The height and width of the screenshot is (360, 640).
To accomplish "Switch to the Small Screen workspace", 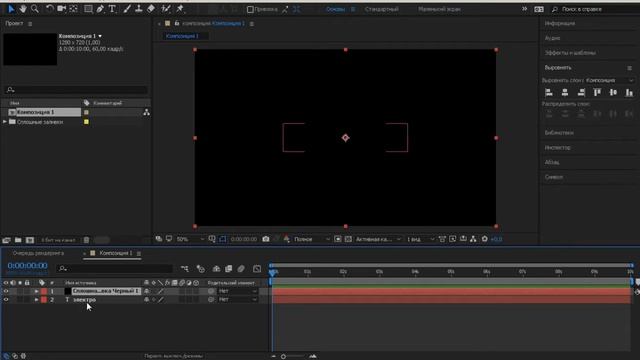I will click(x=439, y=9).
